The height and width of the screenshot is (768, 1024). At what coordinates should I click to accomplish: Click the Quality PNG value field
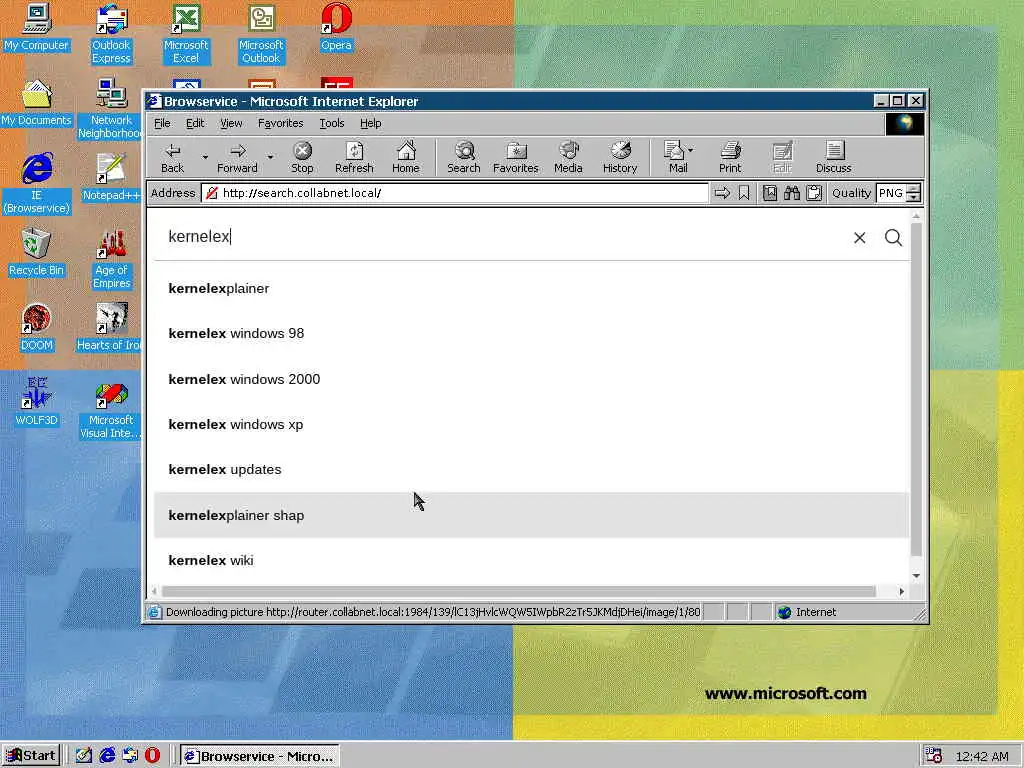(x=891, y=193)
